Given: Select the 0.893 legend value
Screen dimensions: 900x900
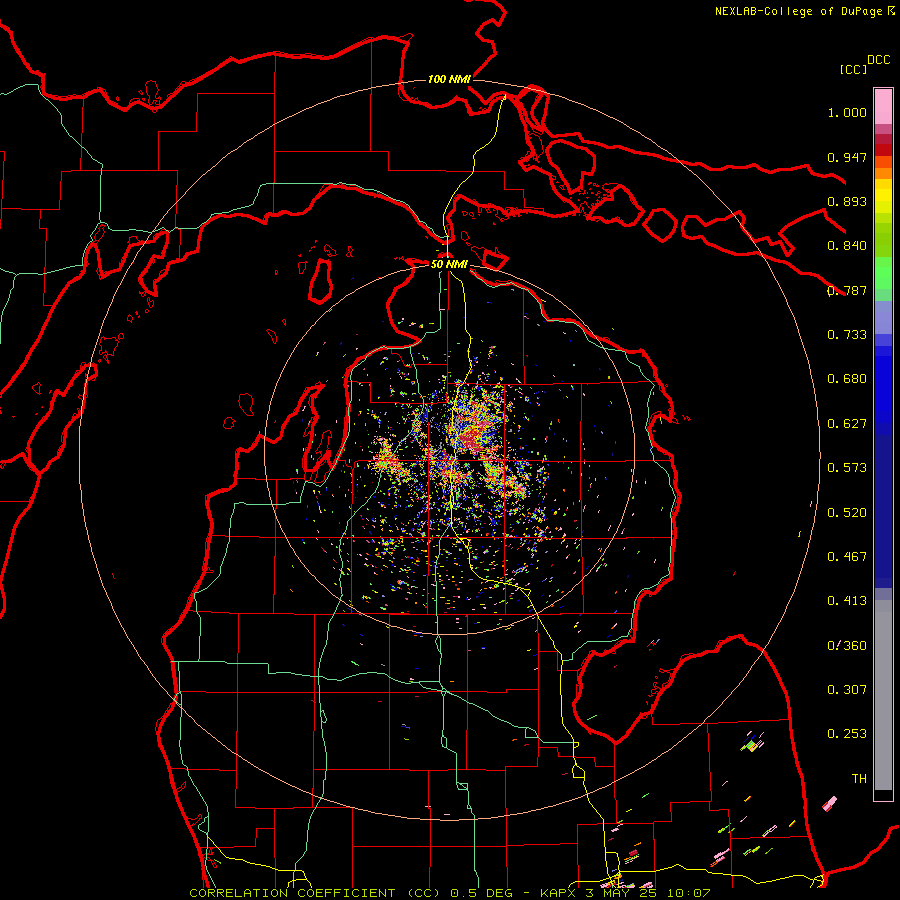Looking at the screenshot, I should [847, 201].
